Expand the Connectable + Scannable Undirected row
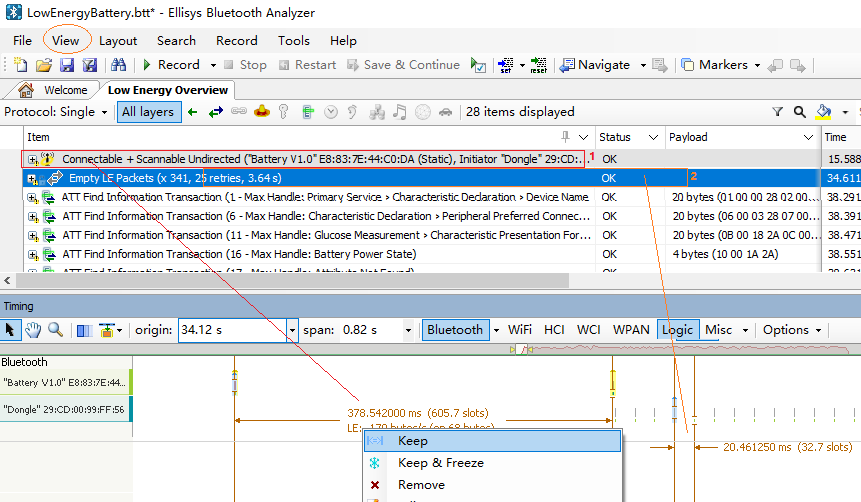The image size is (861, 502). pyautogui.click(x=33, y=160)
